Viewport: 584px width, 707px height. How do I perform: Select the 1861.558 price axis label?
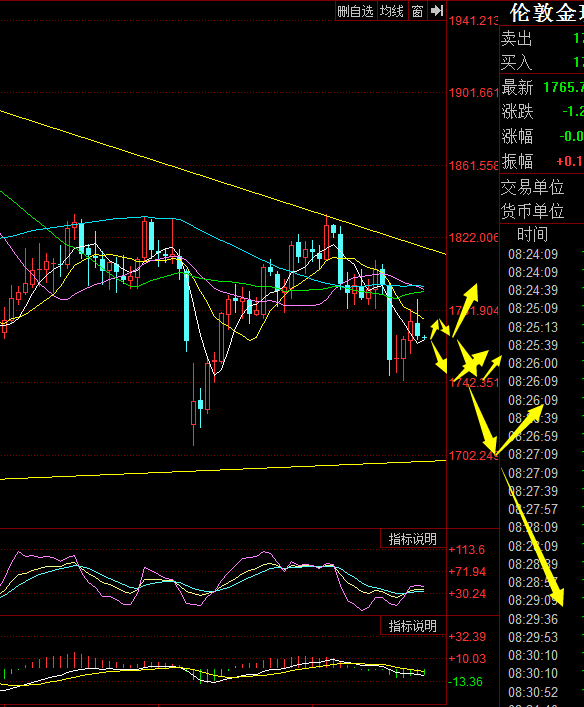pos(474,166)
